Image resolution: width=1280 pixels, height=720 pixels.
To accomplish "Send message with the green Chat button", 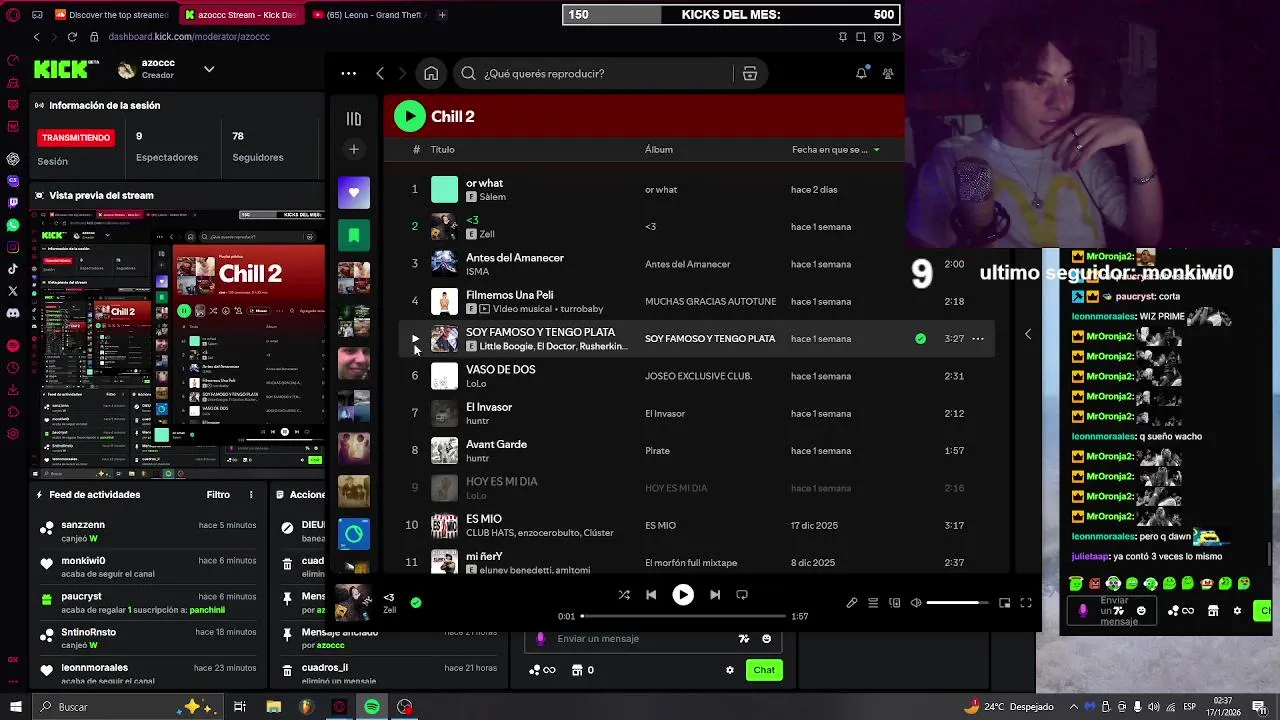I will [x=764, y=670].
